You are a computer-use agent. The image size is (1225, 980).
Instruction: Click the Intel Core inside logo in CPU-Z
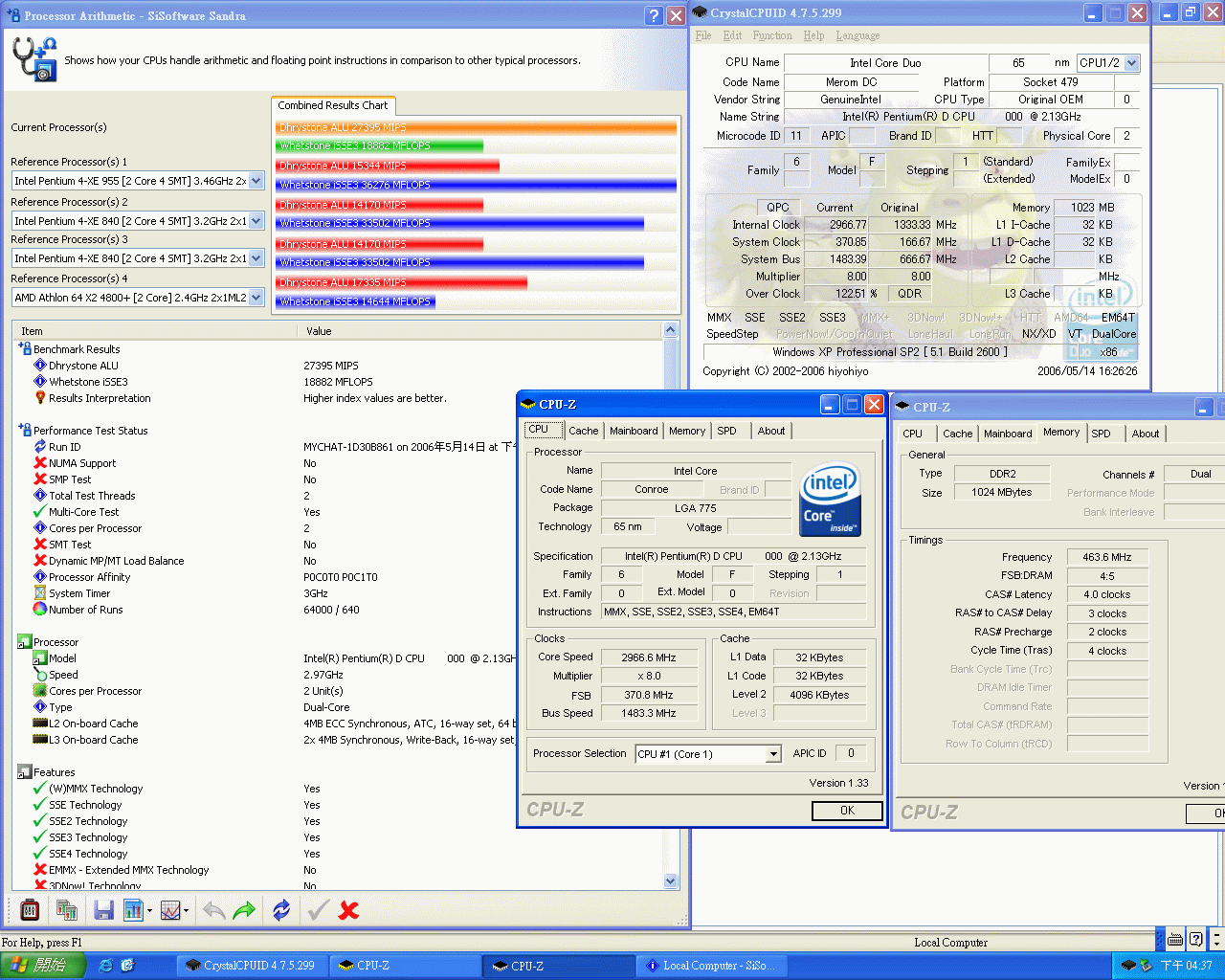830,500
